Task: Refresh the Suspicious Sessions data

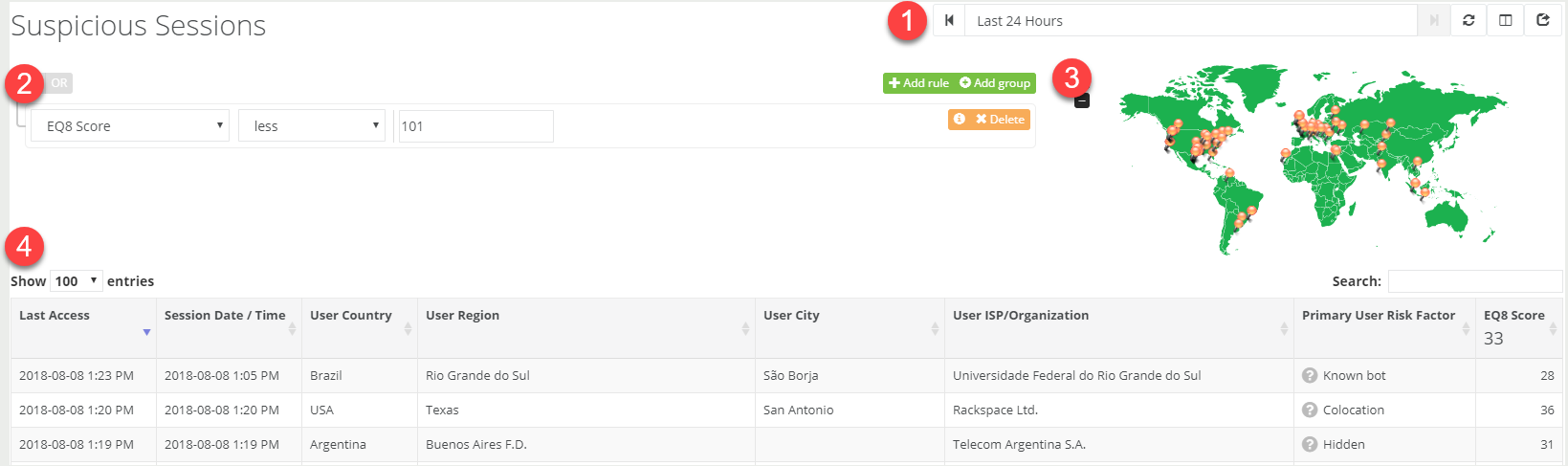Action: [x=1469, y=20]
